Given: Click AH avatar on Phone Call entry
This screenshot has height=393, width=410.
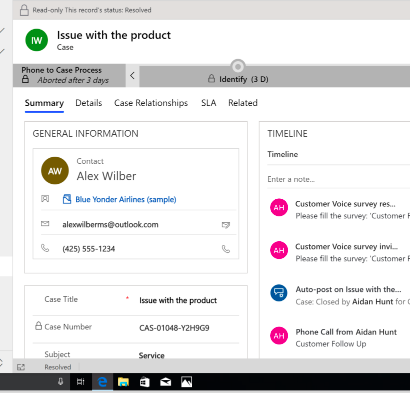Looking at the screenshot, I should (279, 335).
